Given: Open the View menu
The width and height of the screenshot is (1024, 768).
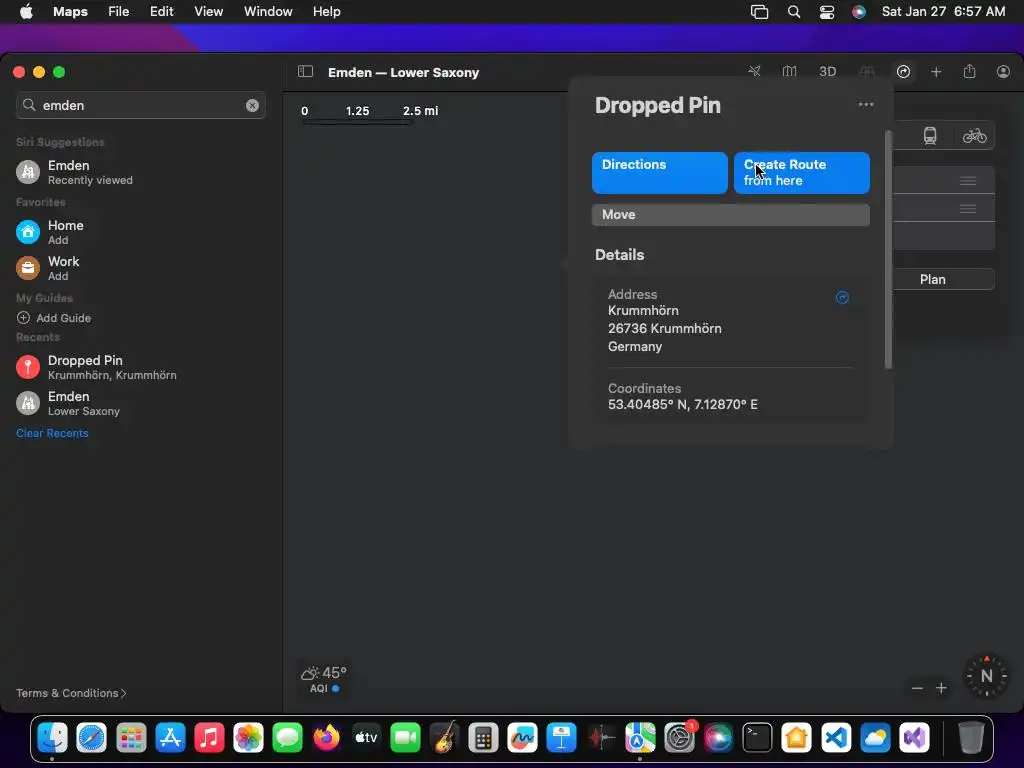Looking at the screenshot, I should [208, 11].
